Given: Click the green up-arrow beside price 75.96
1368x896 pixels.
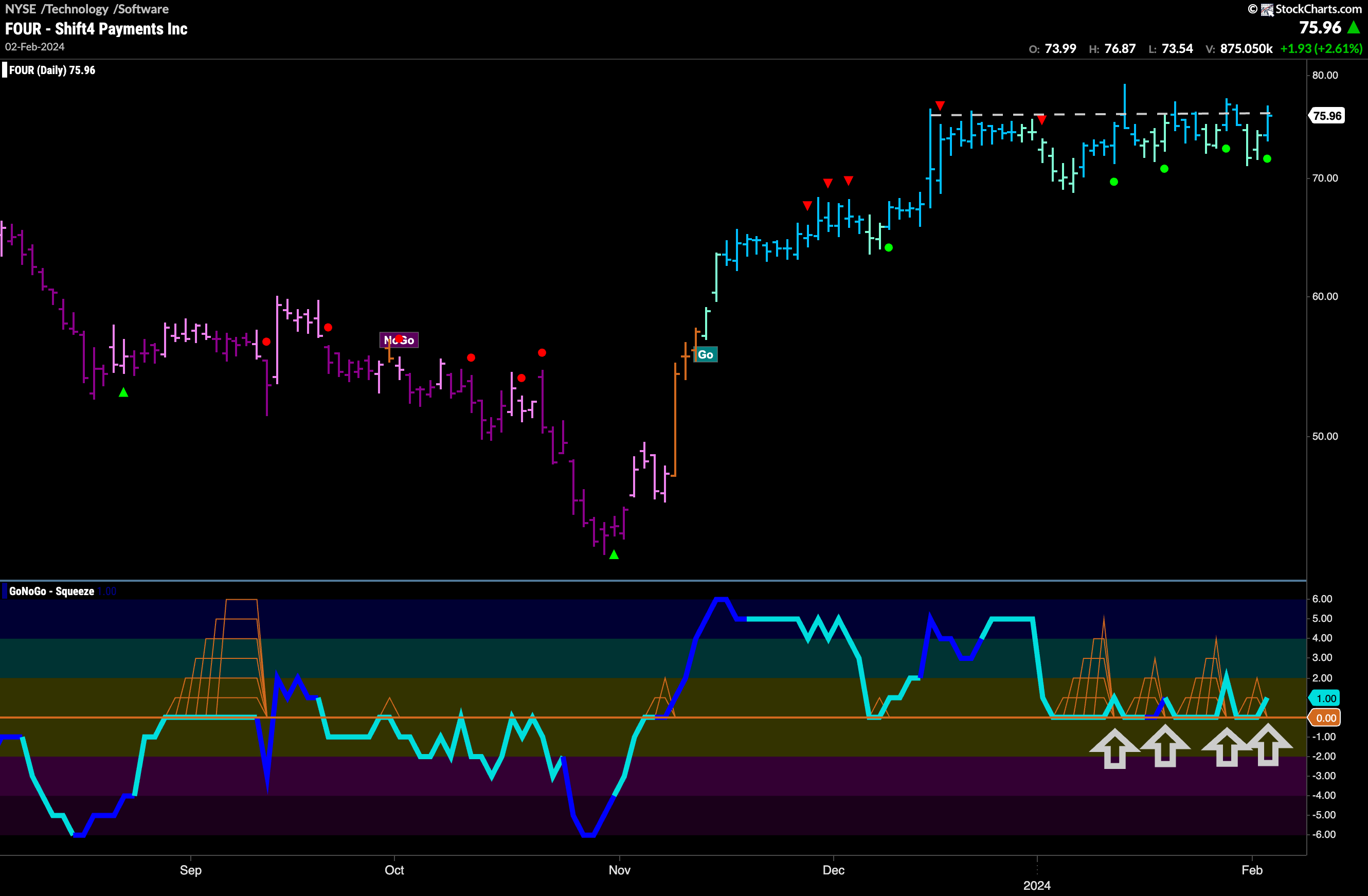Looking at the screenshot, I should pyautogui.click(x=1354, y=27).
